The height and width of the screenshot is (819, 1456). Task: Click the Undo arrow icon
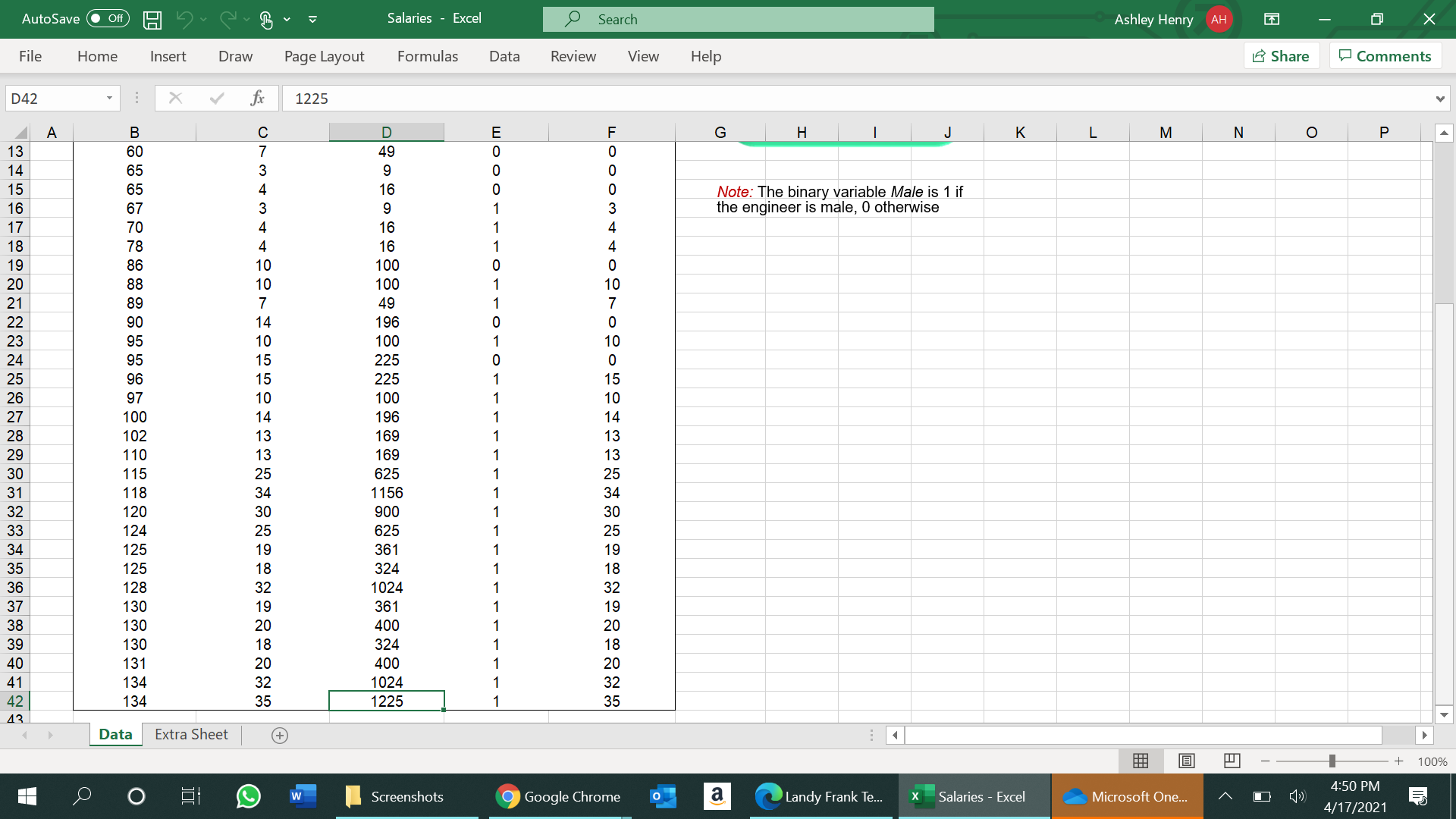(x=184, y=20)
